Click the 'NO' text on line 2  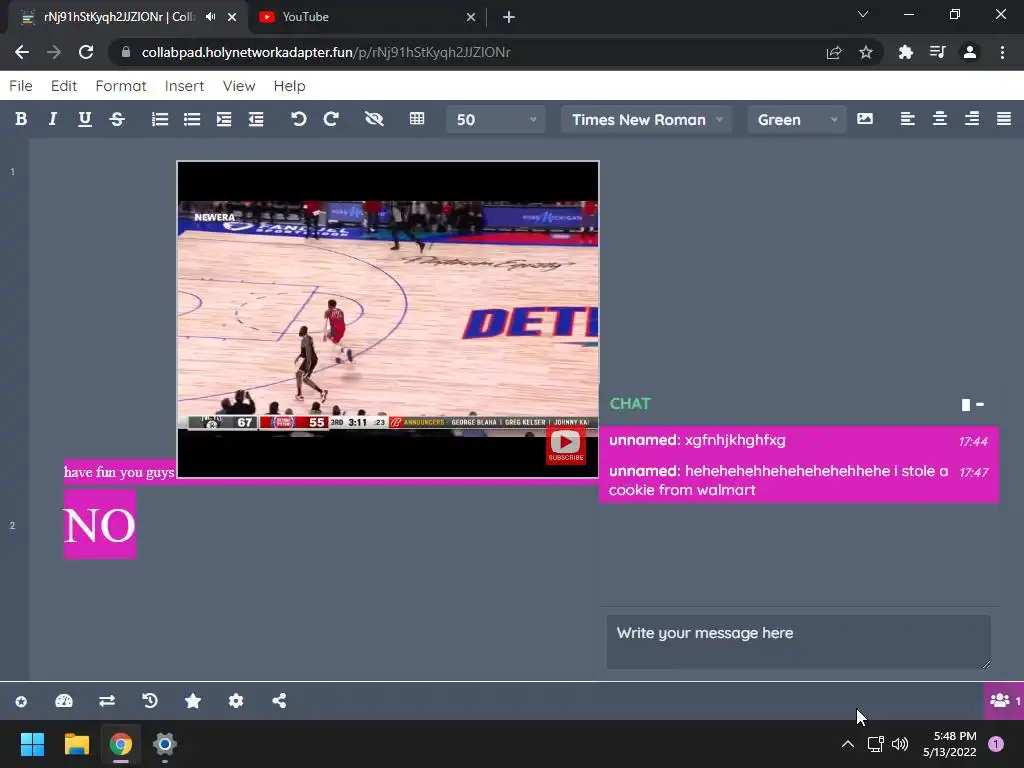pyautogui.click(x=100, y=525)
